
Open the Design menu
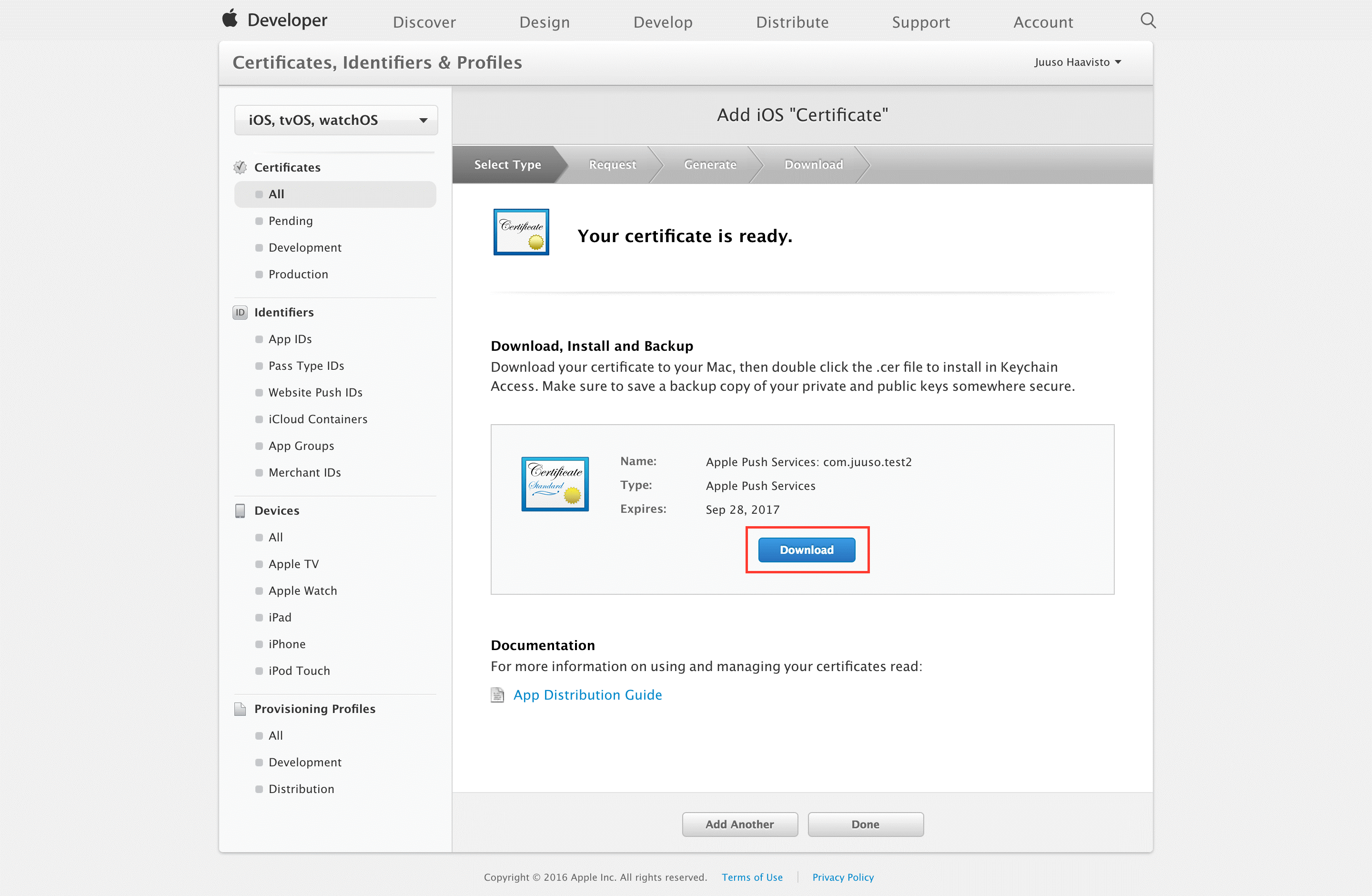click(544, 22)
